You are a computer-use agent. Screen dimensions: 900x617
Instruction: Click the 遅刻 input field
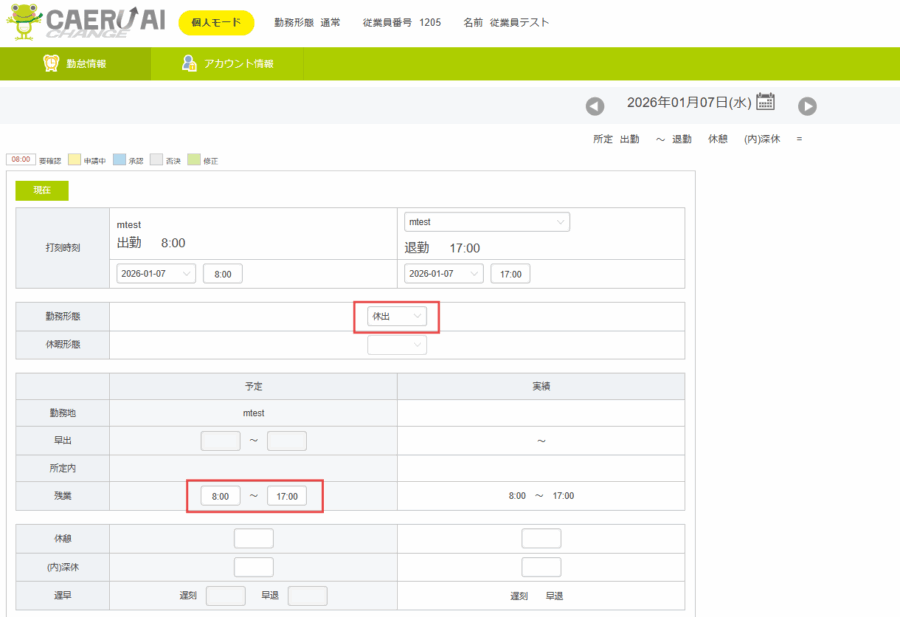pyautogui.click(x=225, y=596)
